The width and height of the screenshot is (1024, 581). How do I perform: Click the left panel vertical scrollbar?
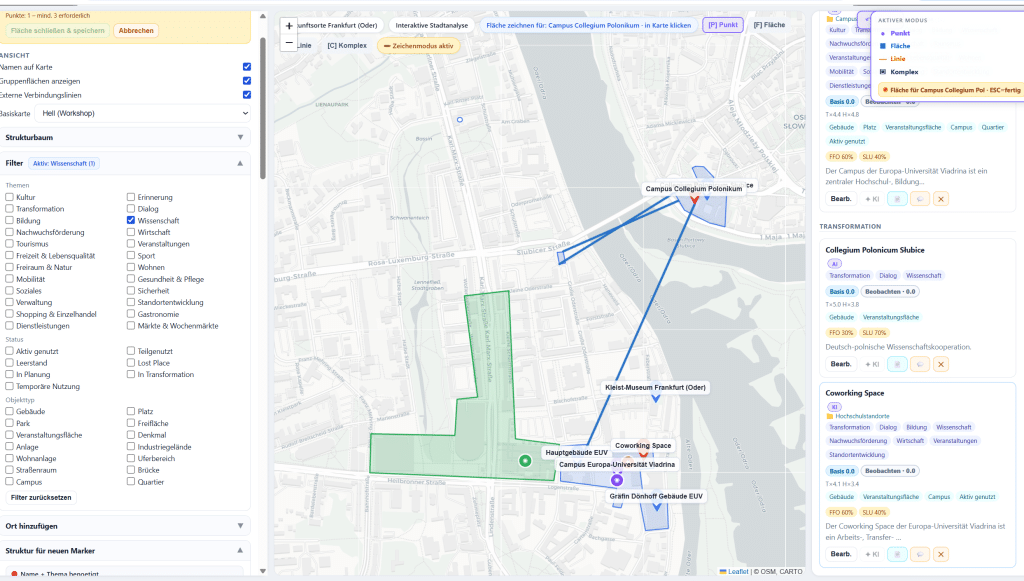(263, 108)
